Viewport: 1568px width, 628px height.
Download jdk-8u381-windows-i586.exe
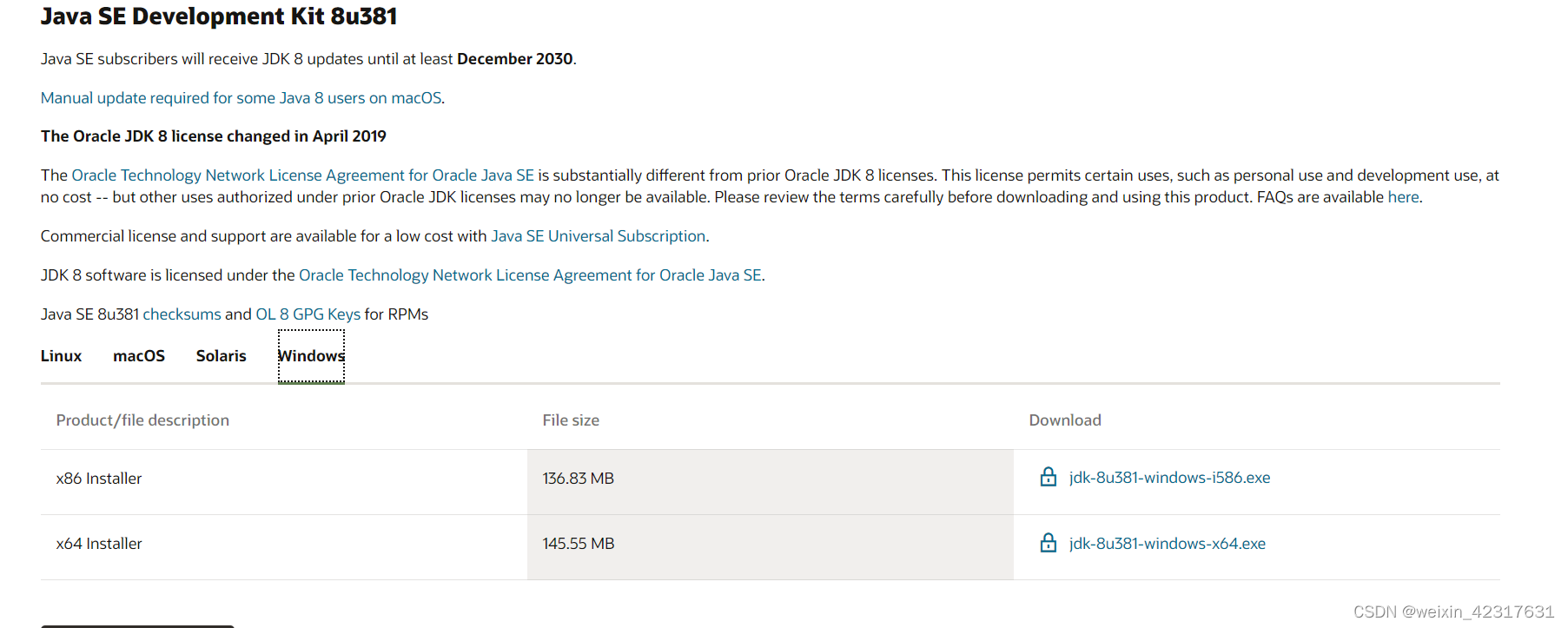tap(1169, 478)
